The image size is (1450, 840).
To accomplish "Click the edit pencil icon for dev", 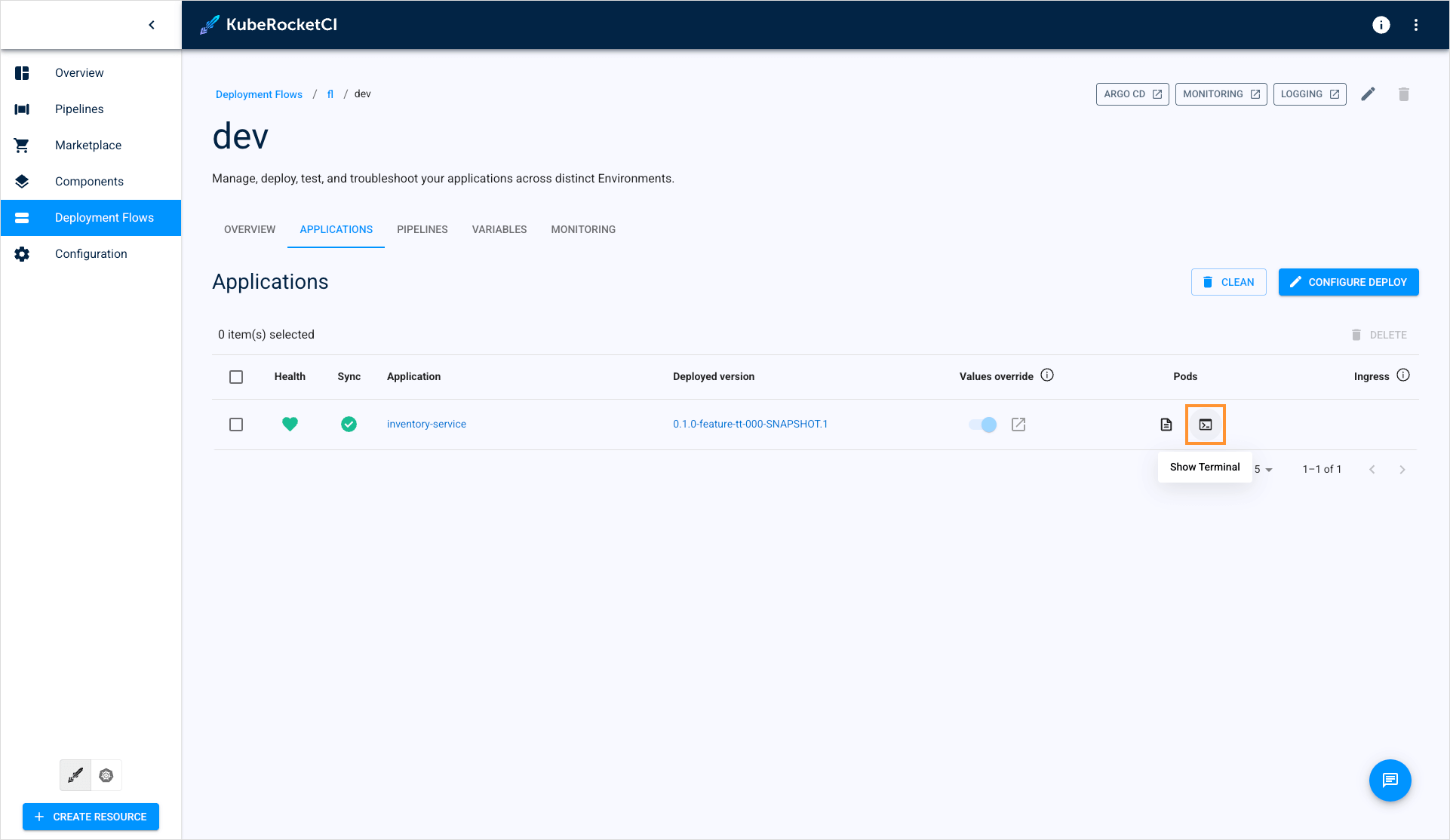I will 1369,94.
